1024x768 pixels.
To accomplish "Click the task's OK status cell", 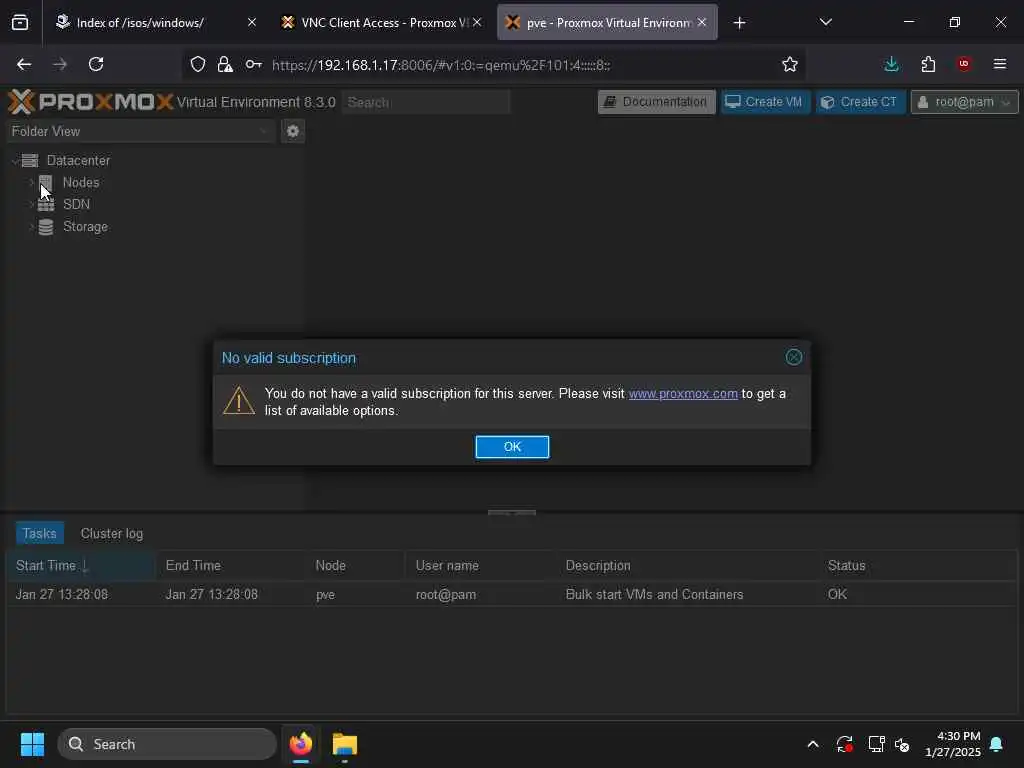I will [837, 595].
